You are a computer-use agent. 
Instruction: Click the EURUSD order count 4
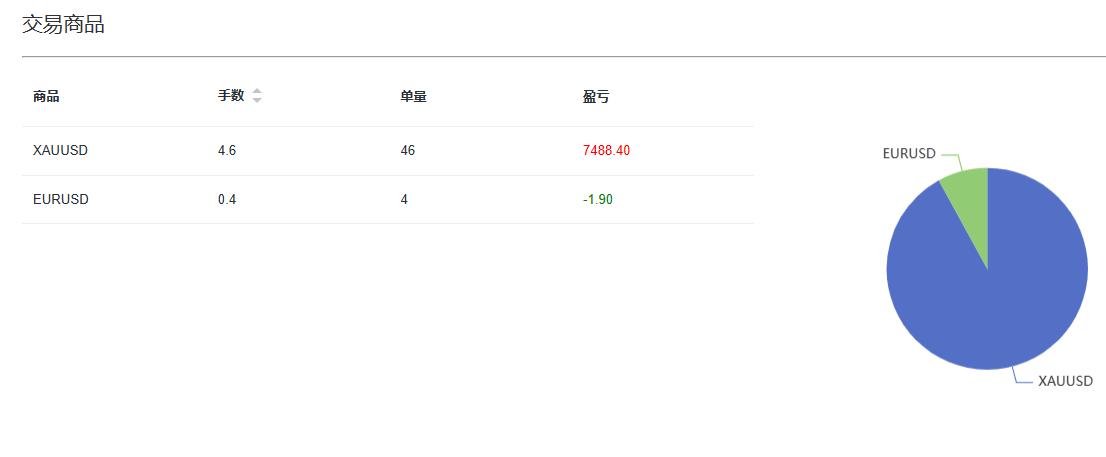click(404, 200)
